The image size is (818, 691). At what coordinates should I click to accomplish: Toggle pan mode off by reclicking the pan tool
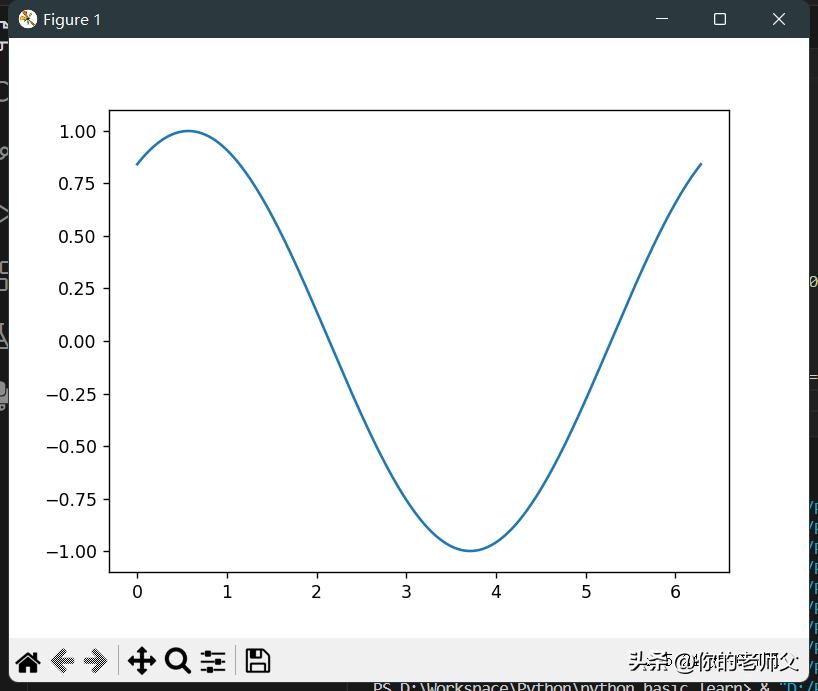pyautogui.click(x=142, y=661)
